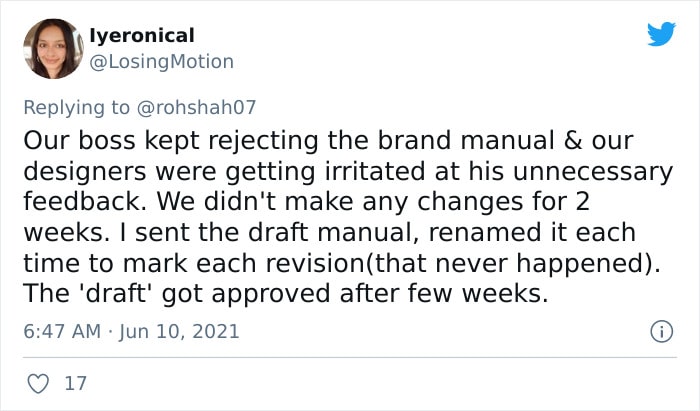Open the 6:47 AM timestamp link
Screen dimensions: 700x411
pyautogui.click(x=62, y=332)
